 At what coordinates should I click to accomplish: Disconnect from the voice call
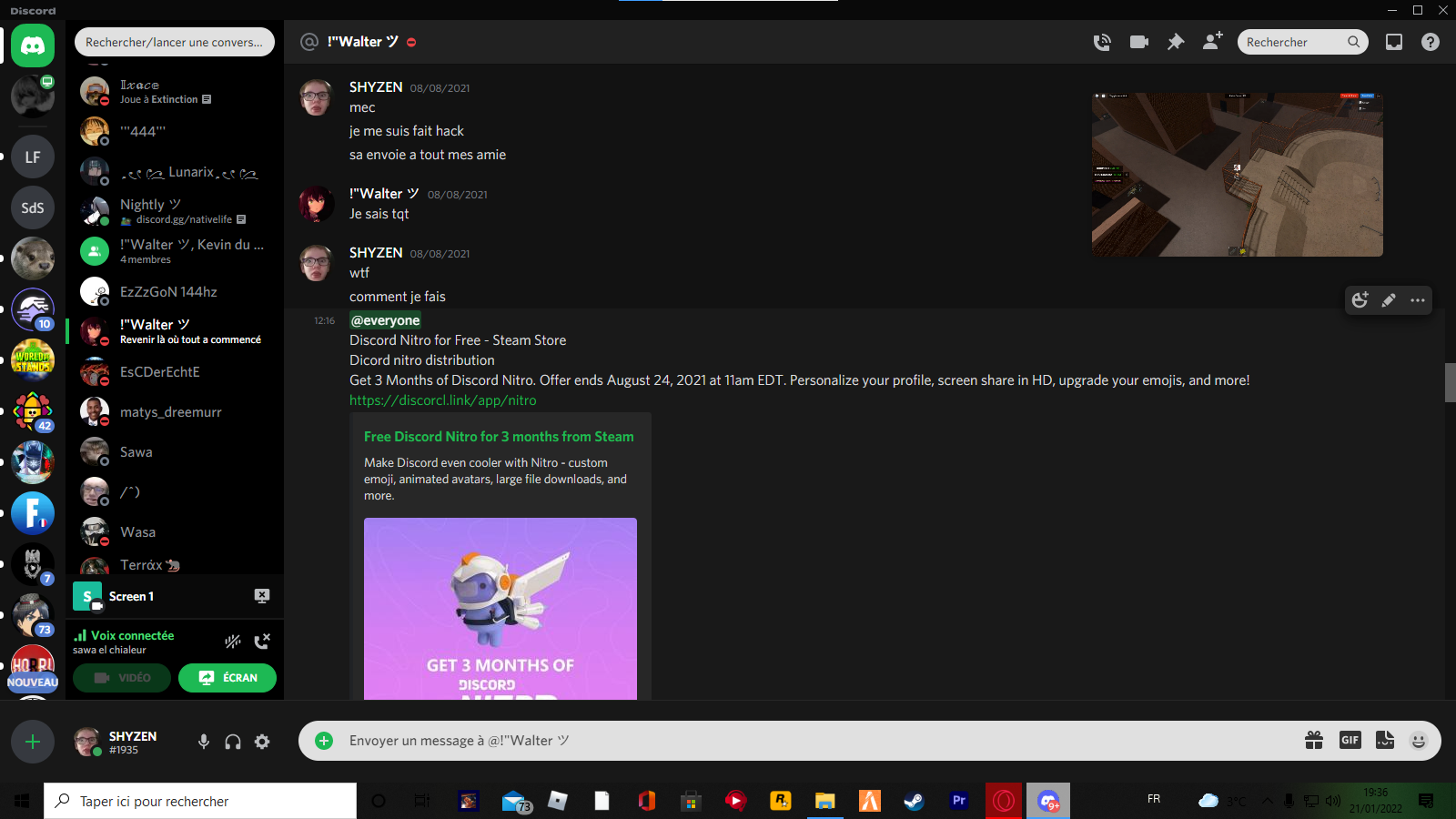(262, 642)
